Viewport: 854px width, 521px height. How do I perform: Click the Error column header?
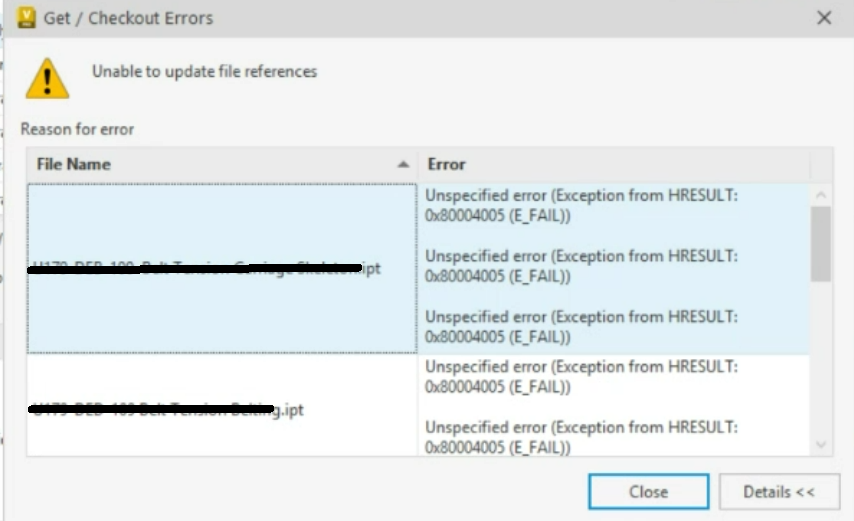pyautogui.click(x=614, y=164)
